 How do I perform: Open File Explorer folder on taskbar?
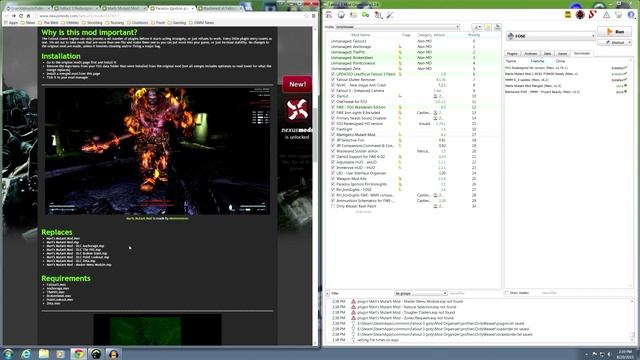pyautogui.click(x=44, y=354)
